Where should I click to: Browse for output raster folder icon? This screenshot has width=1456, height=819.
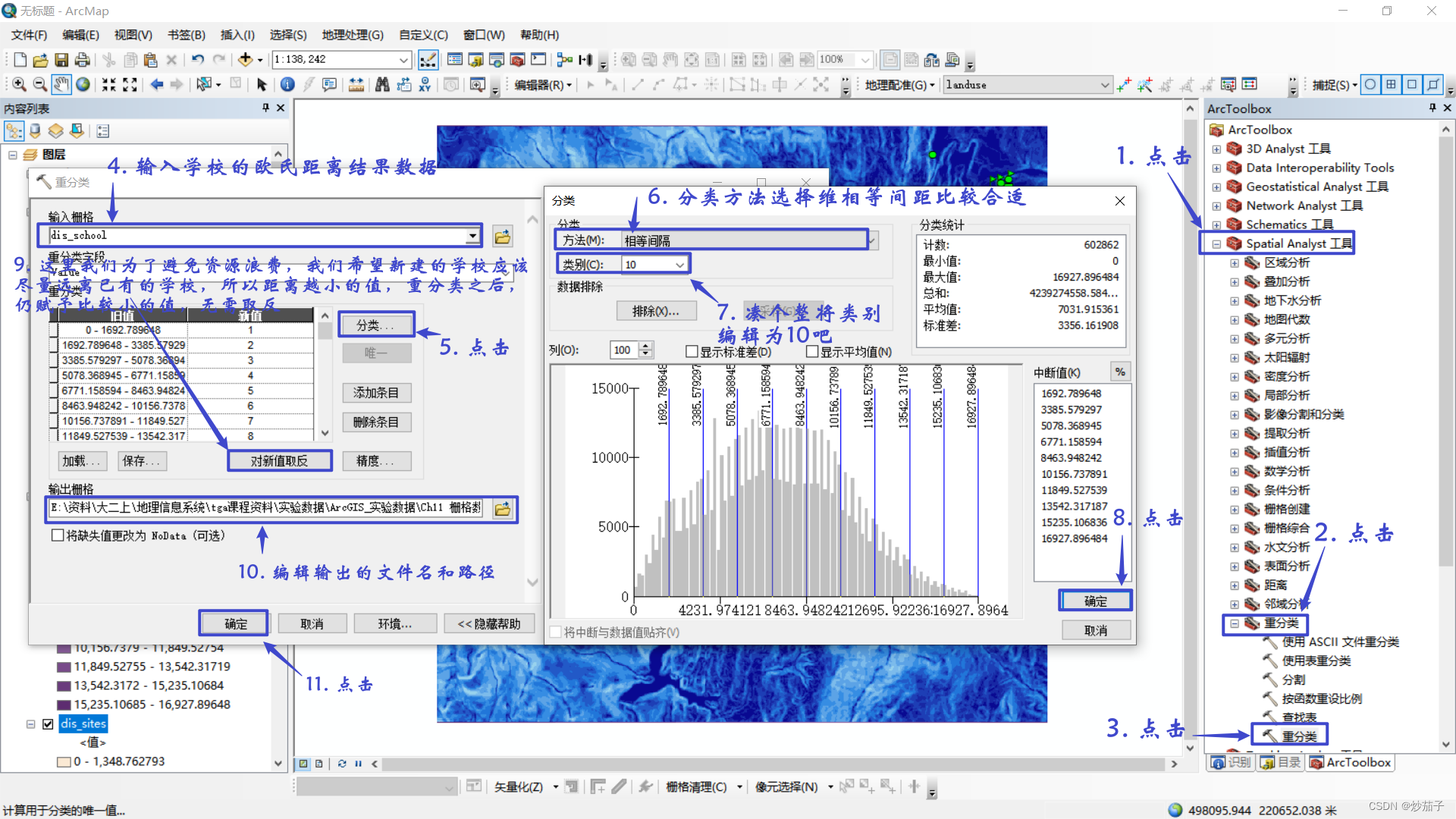coord(502,509)
